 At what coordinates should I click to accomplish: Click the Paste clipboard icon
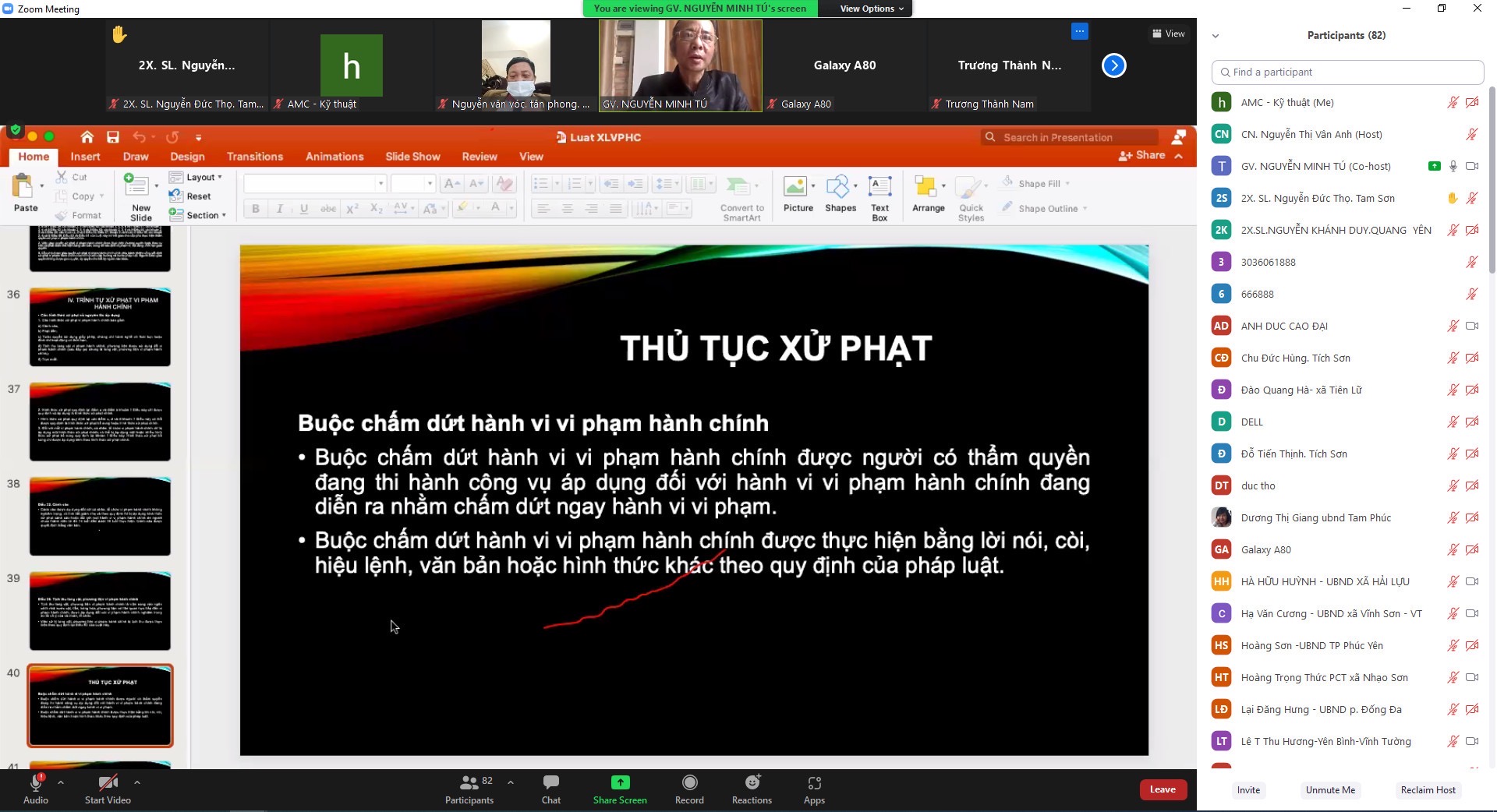click(23, 188)
